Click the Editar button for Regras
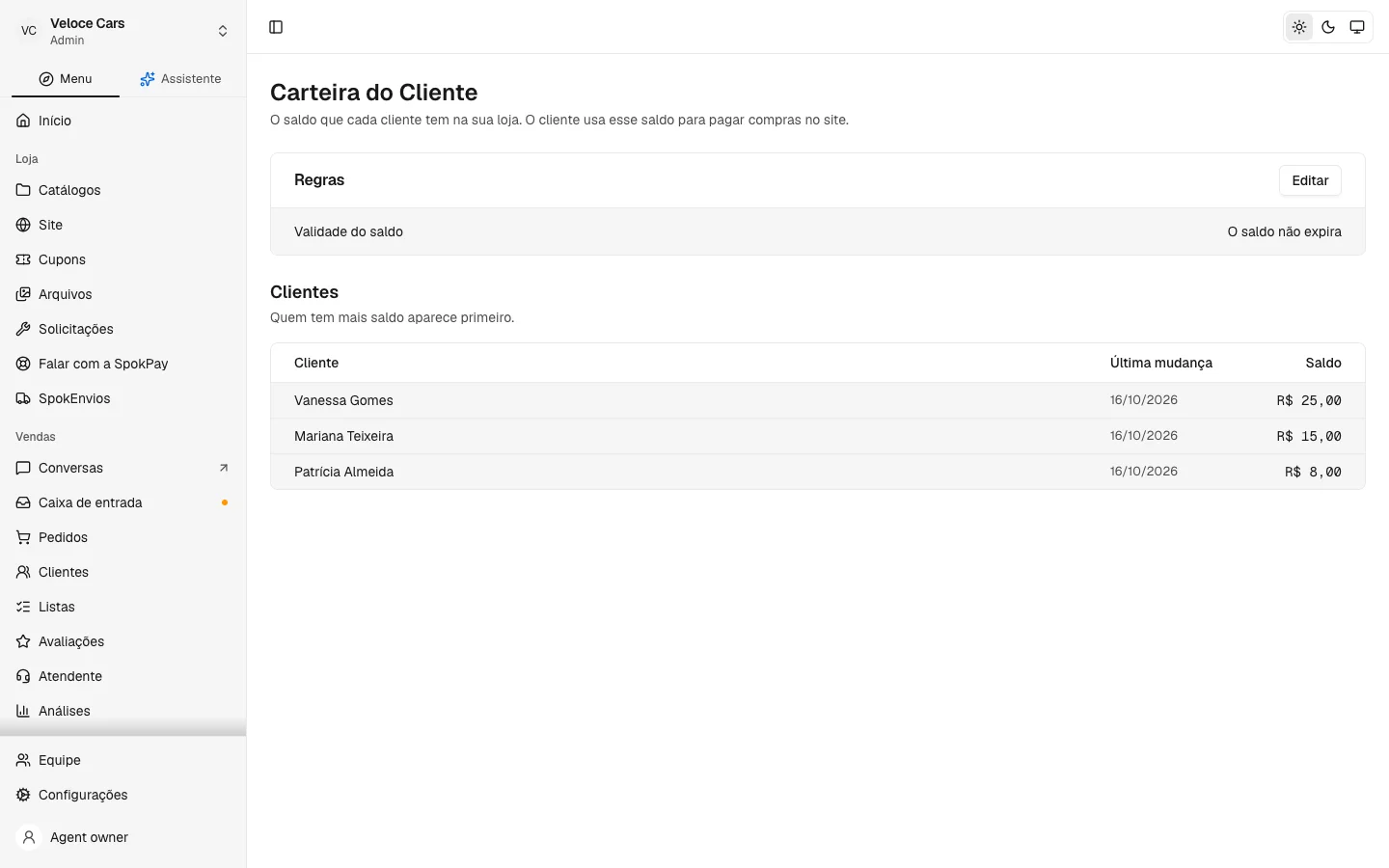Image resolution: width=1389 pixels, height=868 pixels. point(1310,180)
